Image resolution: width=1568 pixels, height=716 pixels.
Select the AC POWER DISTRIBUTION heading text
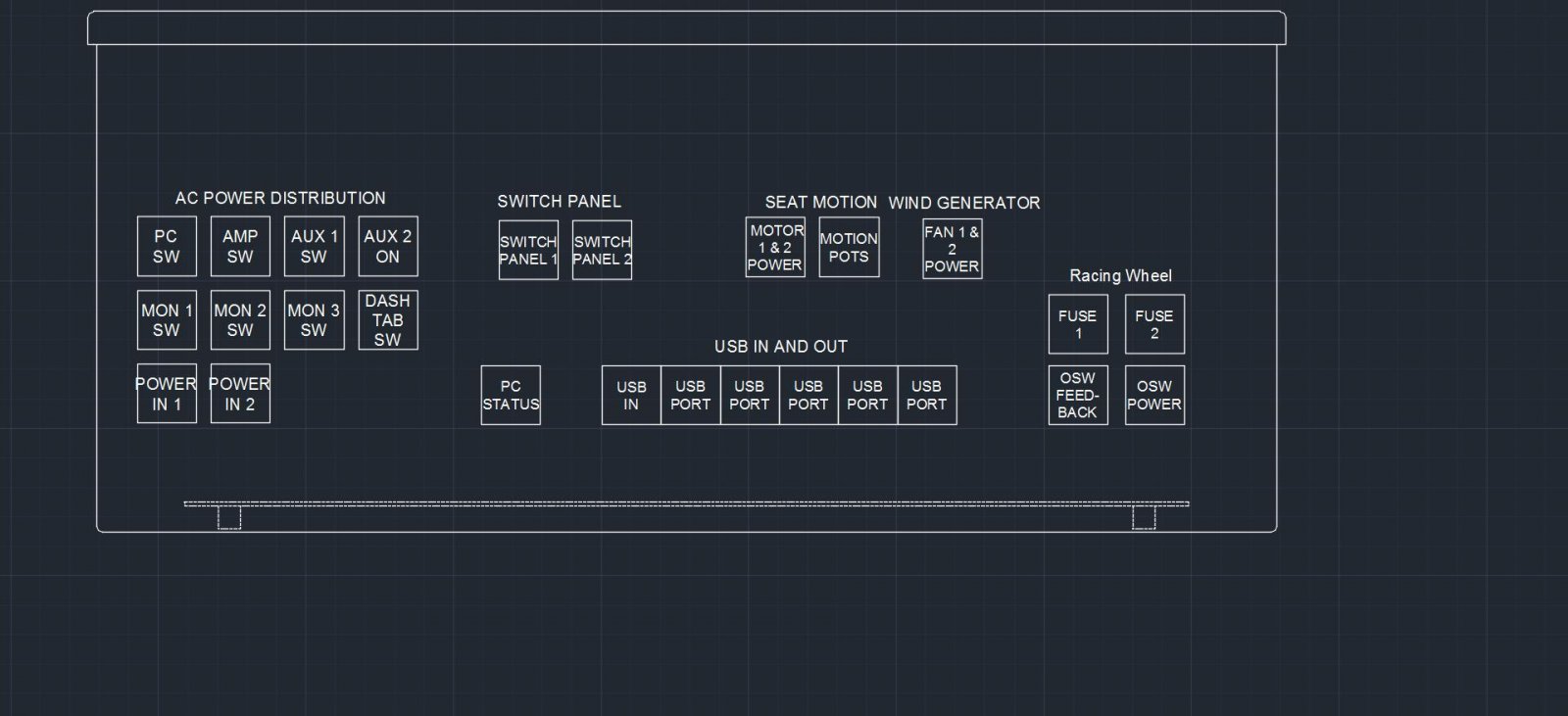[280, 198]
